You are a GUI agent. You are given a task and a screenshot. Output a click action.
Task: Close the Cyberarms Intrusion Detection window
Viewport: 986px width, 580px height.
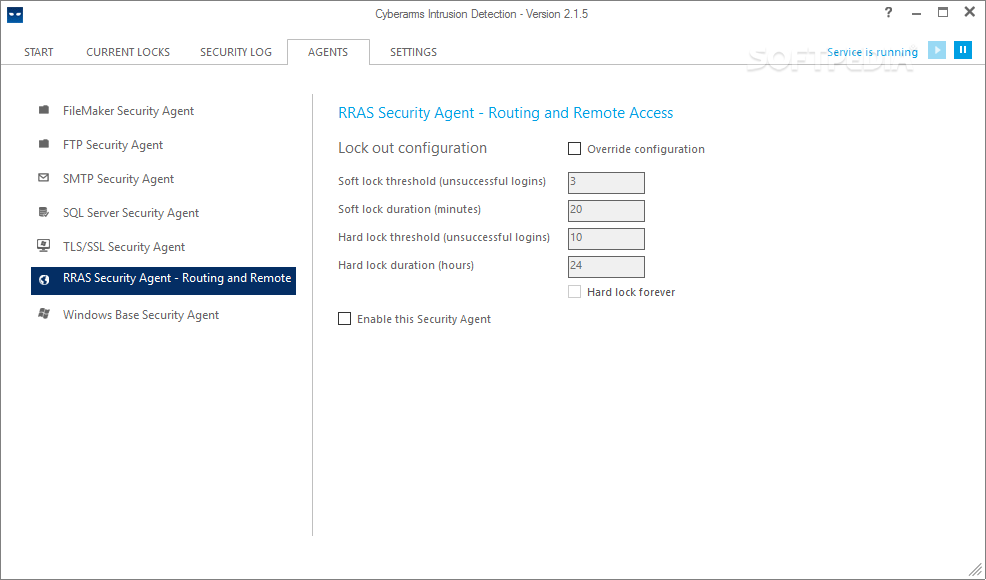click(970, 13)
